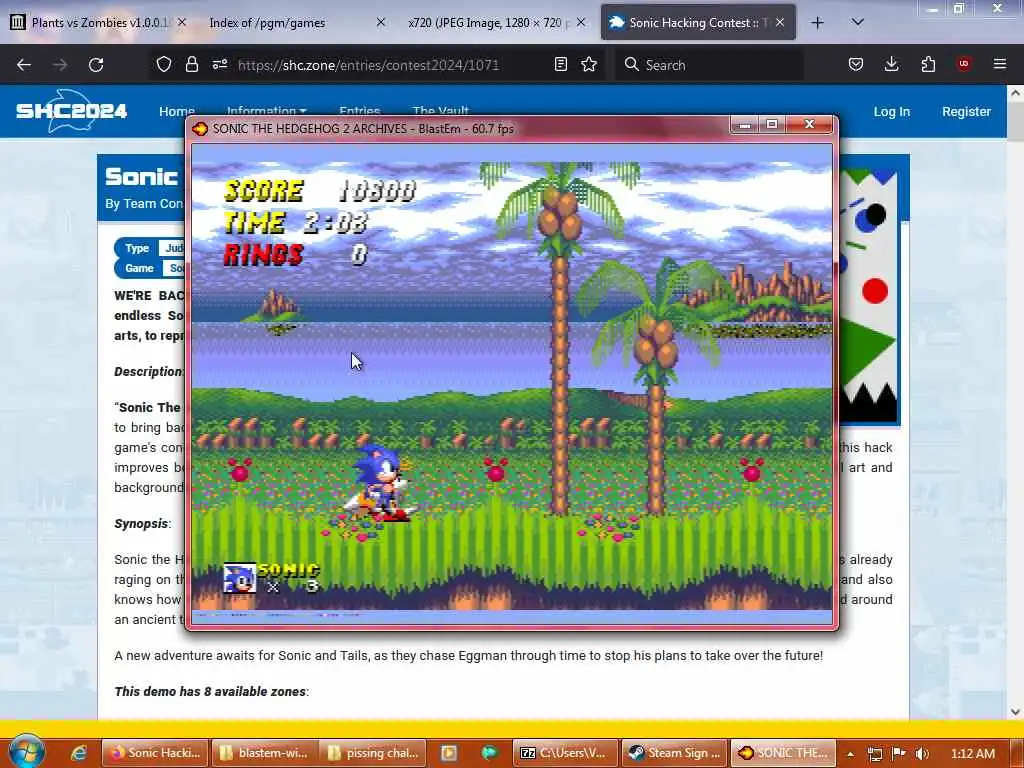Go back using the browser back arrow
The width and height of the screenshot is (1024, 768).
pyautogui.click(x=24, y=65)
